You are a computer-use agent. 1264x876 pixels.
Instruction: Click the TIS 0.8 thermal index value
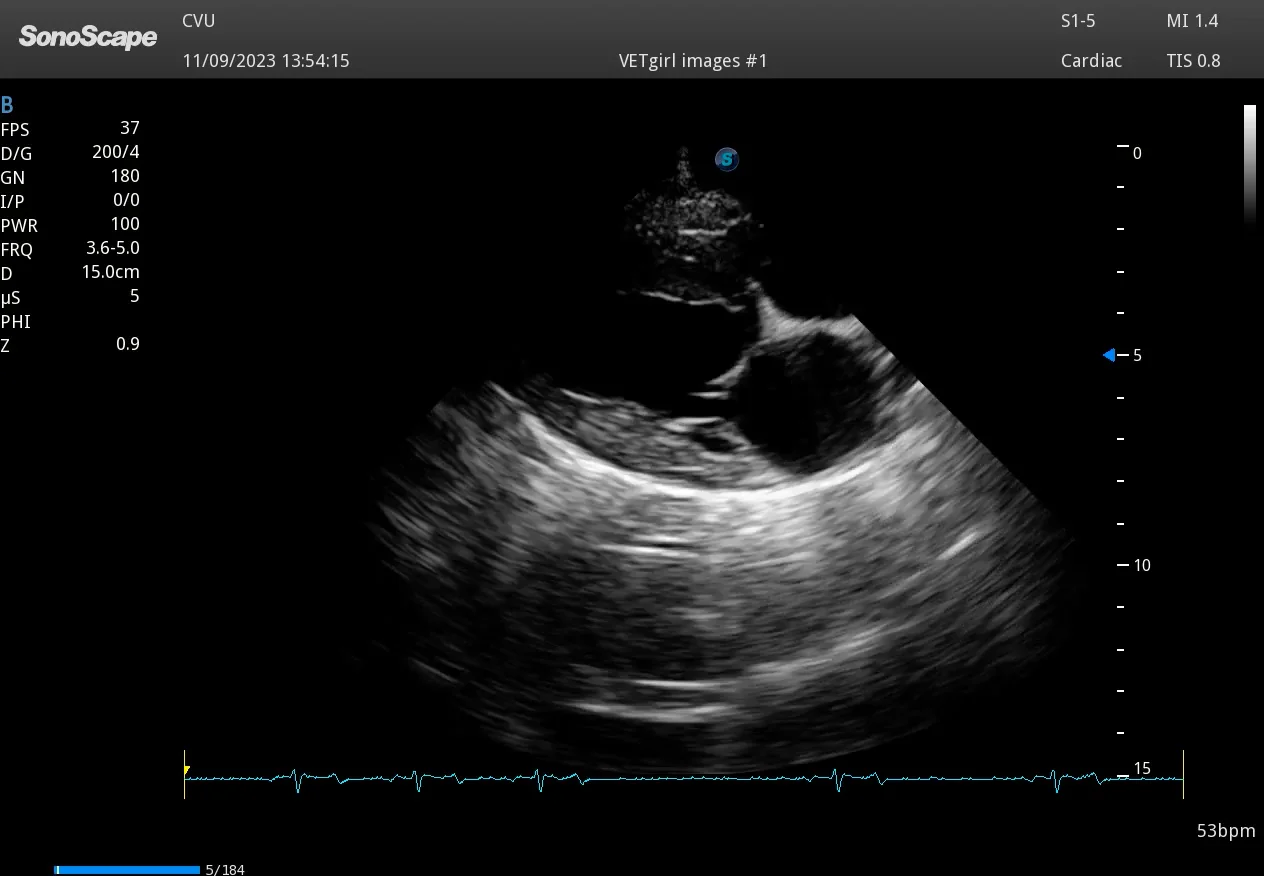(1193, 61)
